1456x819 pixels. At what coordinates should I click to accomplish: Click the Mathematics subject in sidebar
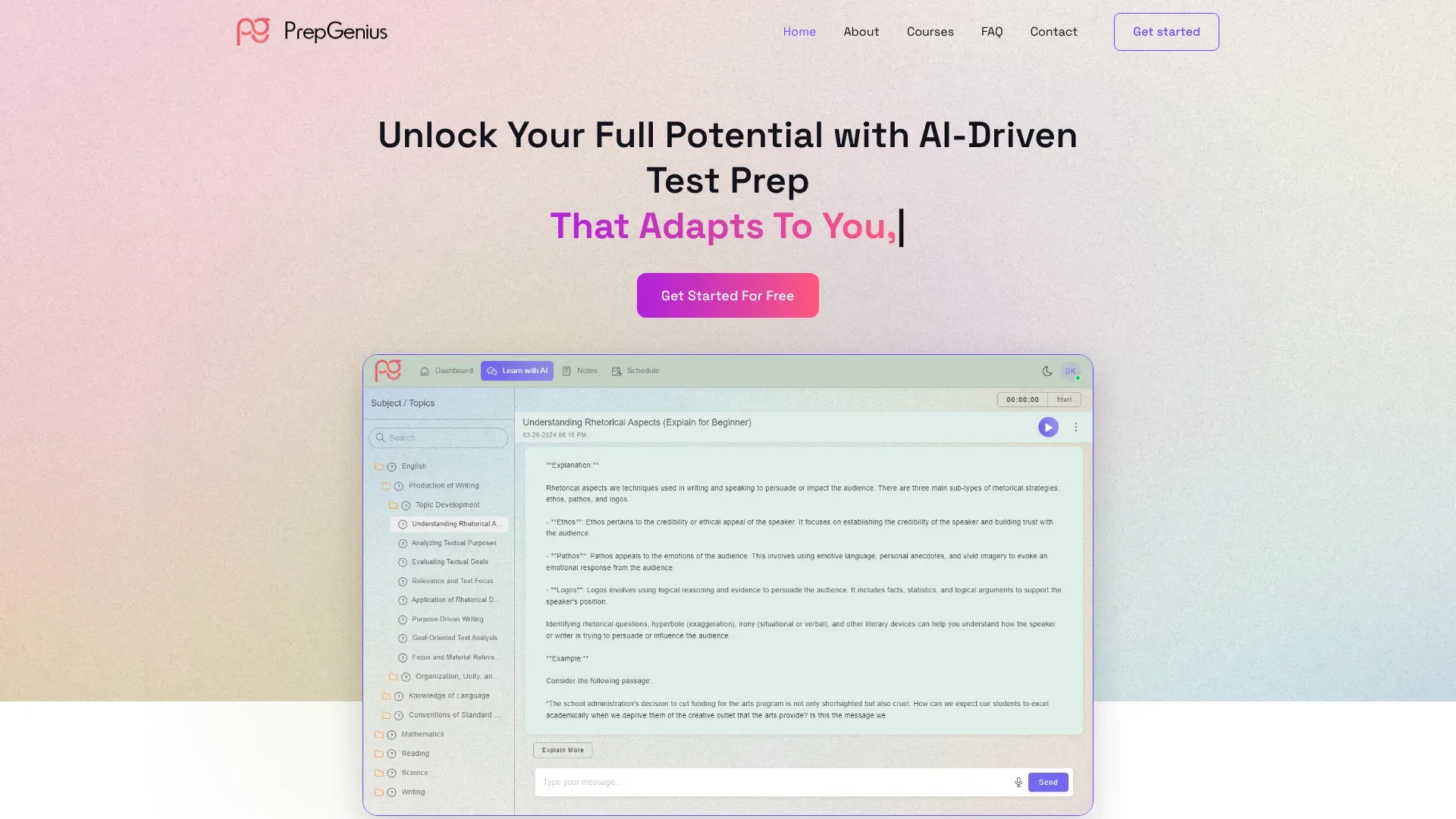(422, 733)
